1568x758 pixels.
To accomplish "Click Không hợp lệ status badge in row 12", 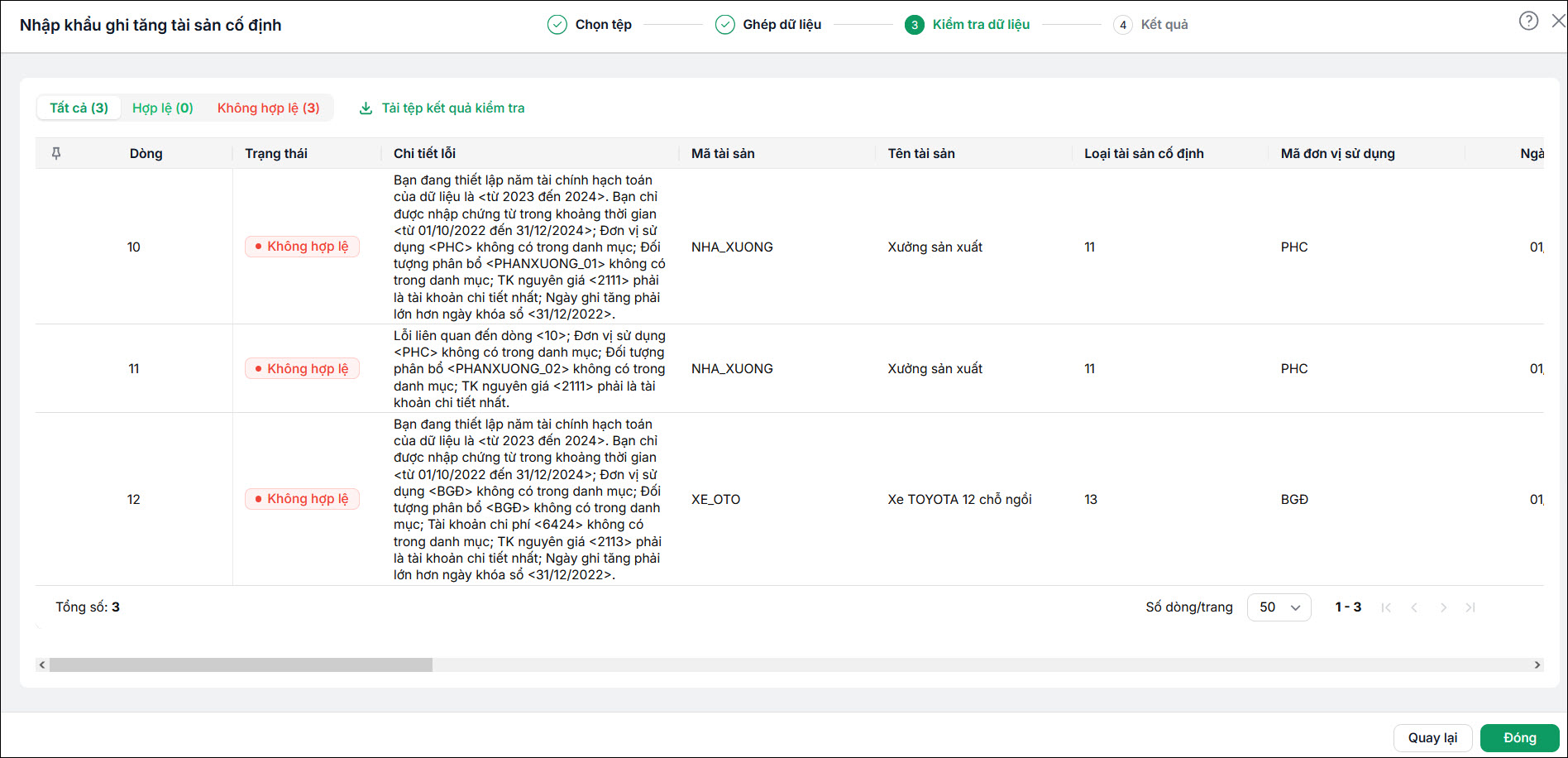I will (302, 499).
